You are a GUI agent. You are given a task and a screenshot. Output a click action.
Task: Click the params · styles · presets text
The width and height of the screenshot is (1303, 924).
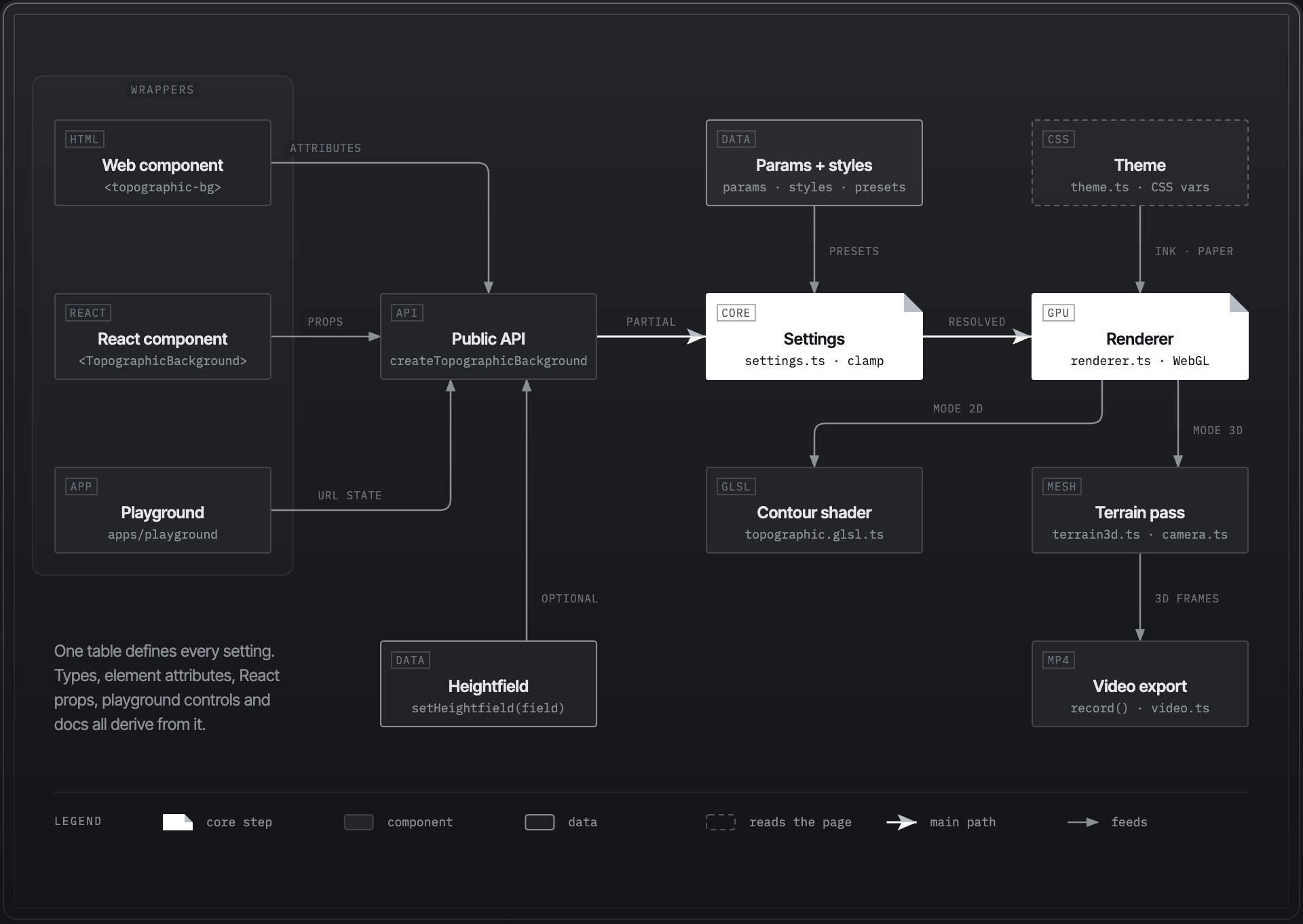(814, 187)
